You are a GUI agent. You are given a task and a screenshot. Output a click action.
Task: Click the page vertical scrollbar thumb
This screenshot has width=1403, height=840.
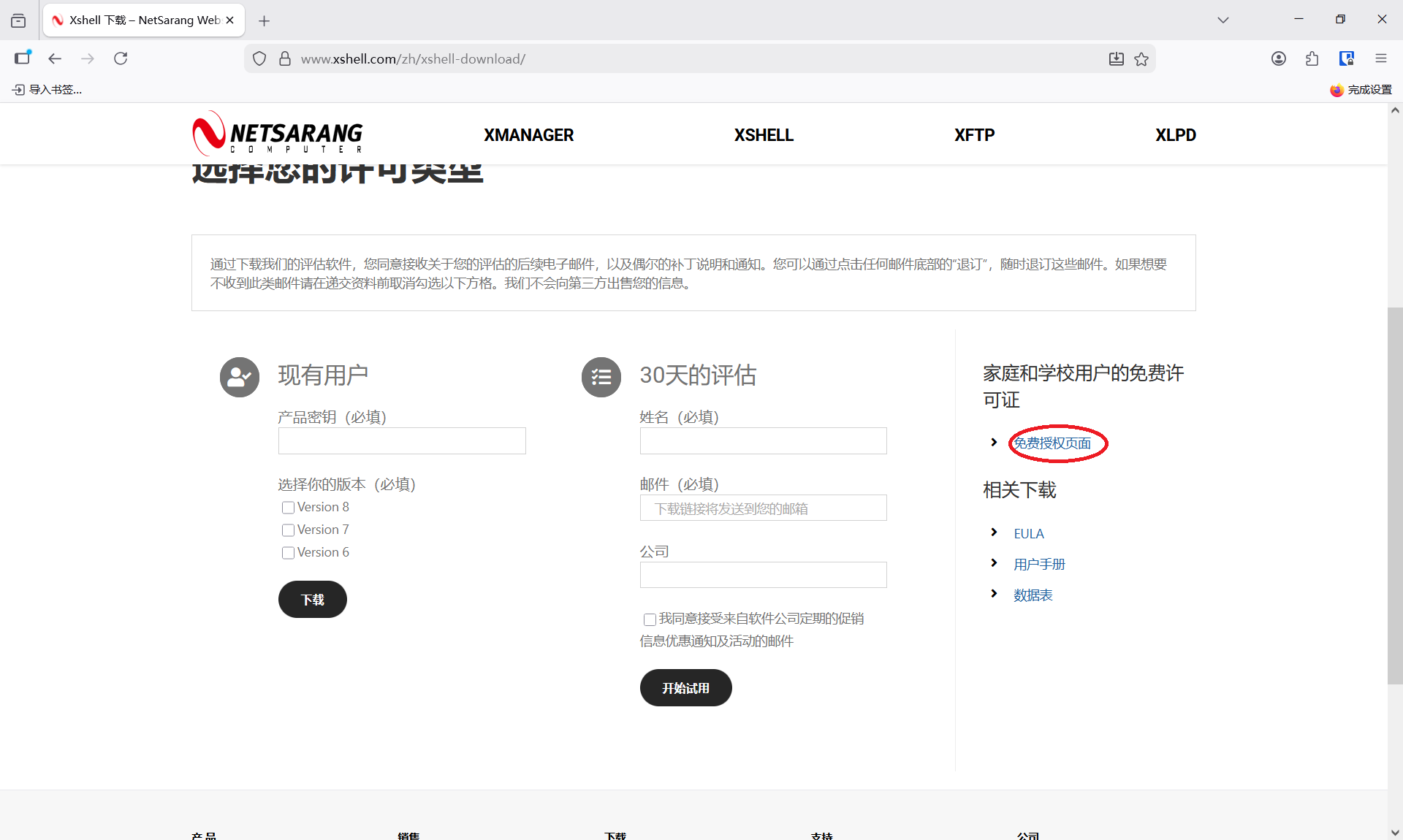click(1395, 496)
